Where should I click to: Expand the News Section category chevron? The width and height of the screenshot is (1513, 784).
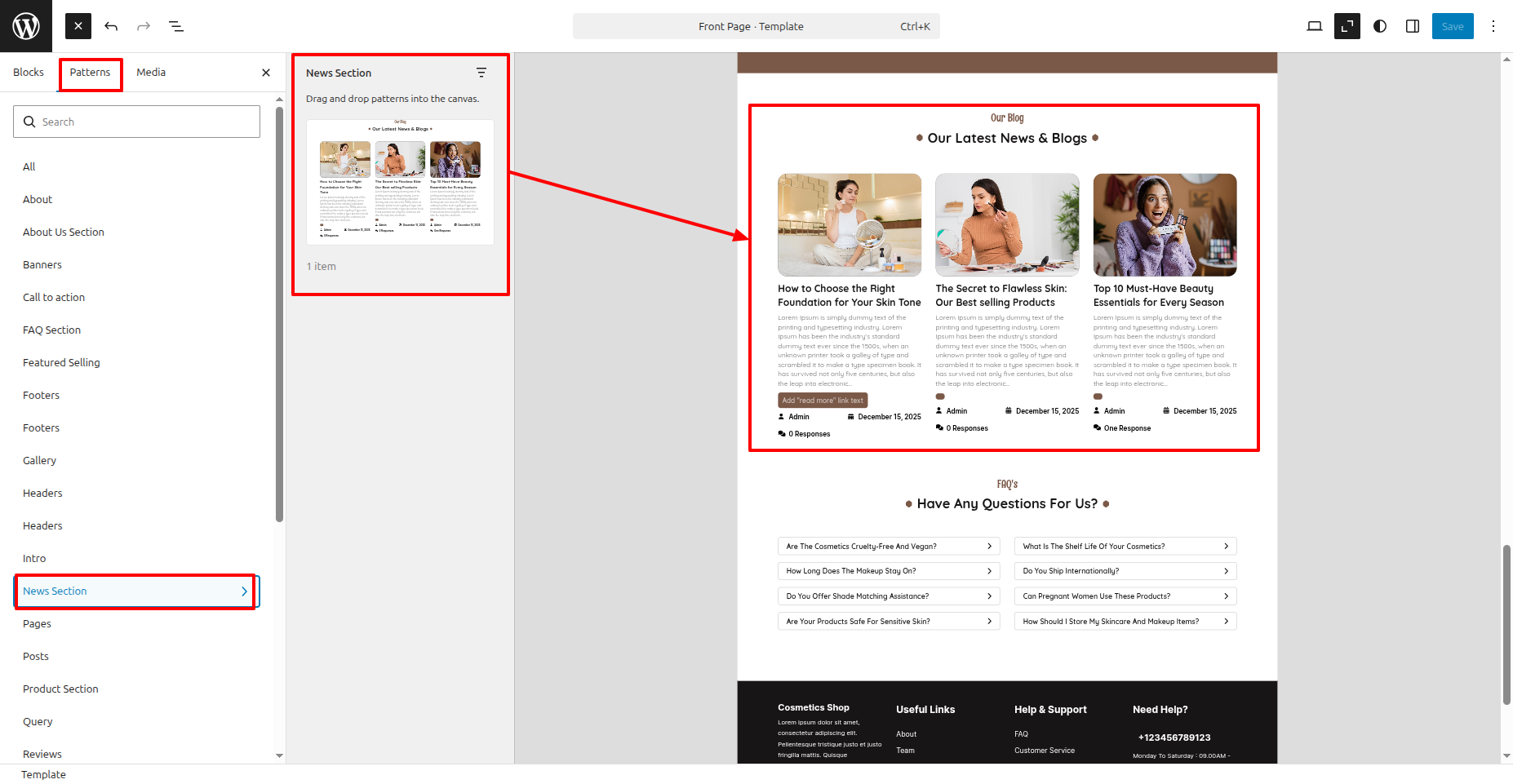(x=244, y=591)
